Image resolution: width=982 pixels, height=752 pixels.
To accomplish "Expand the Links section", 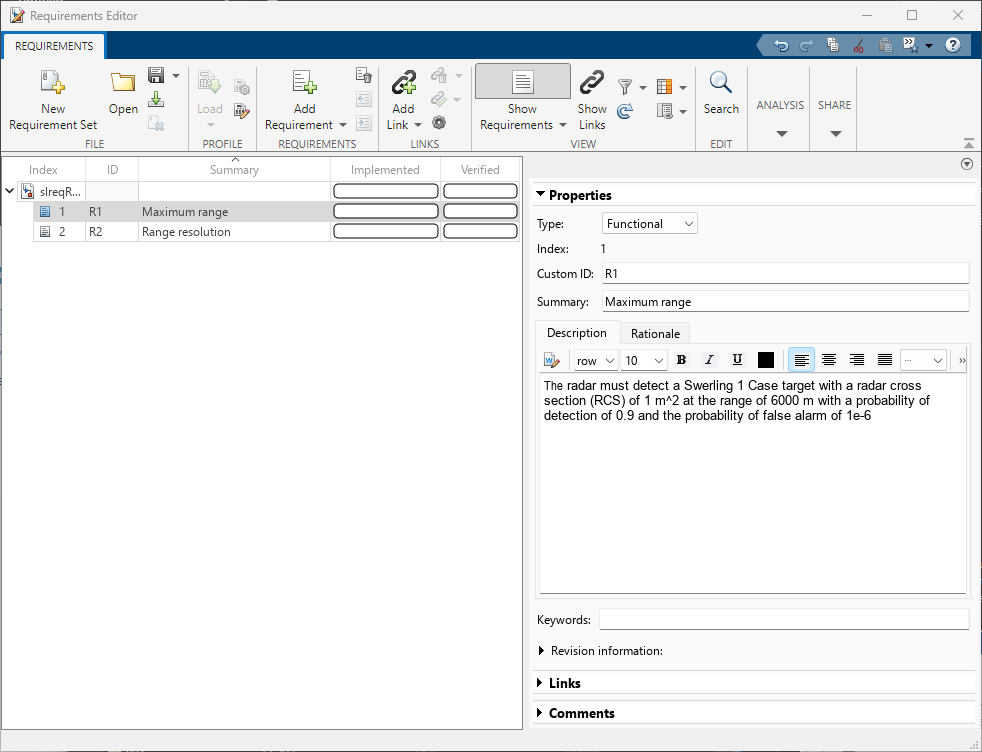I will click(542, 683).
